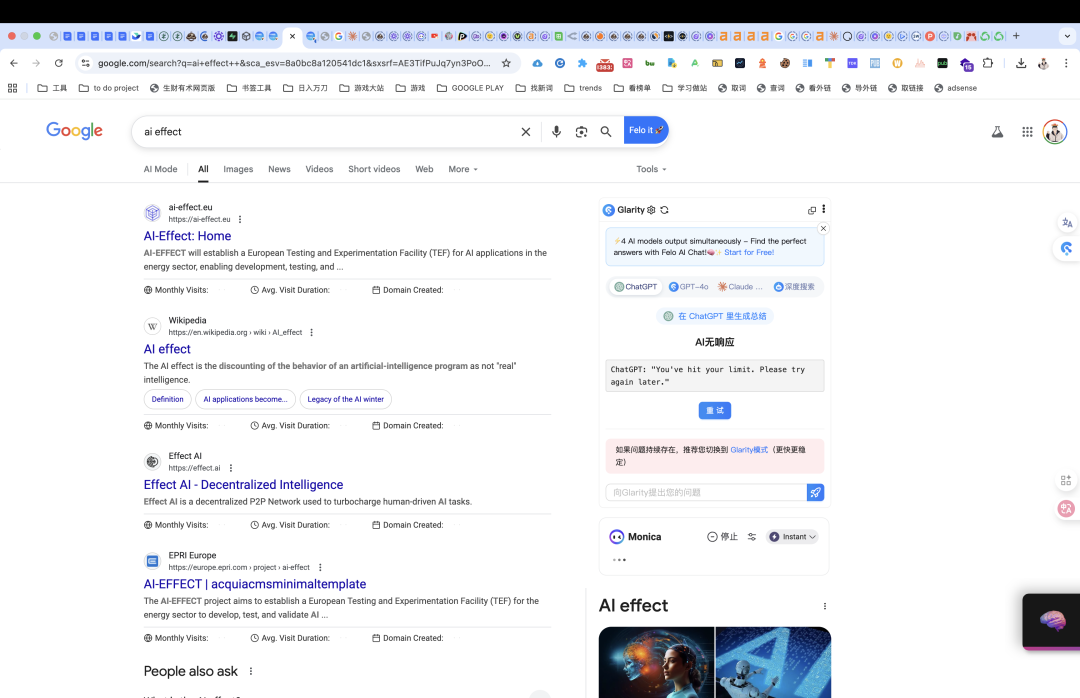Click the Glarity模式 link
1080x698 pixels.
pos(749,449)
